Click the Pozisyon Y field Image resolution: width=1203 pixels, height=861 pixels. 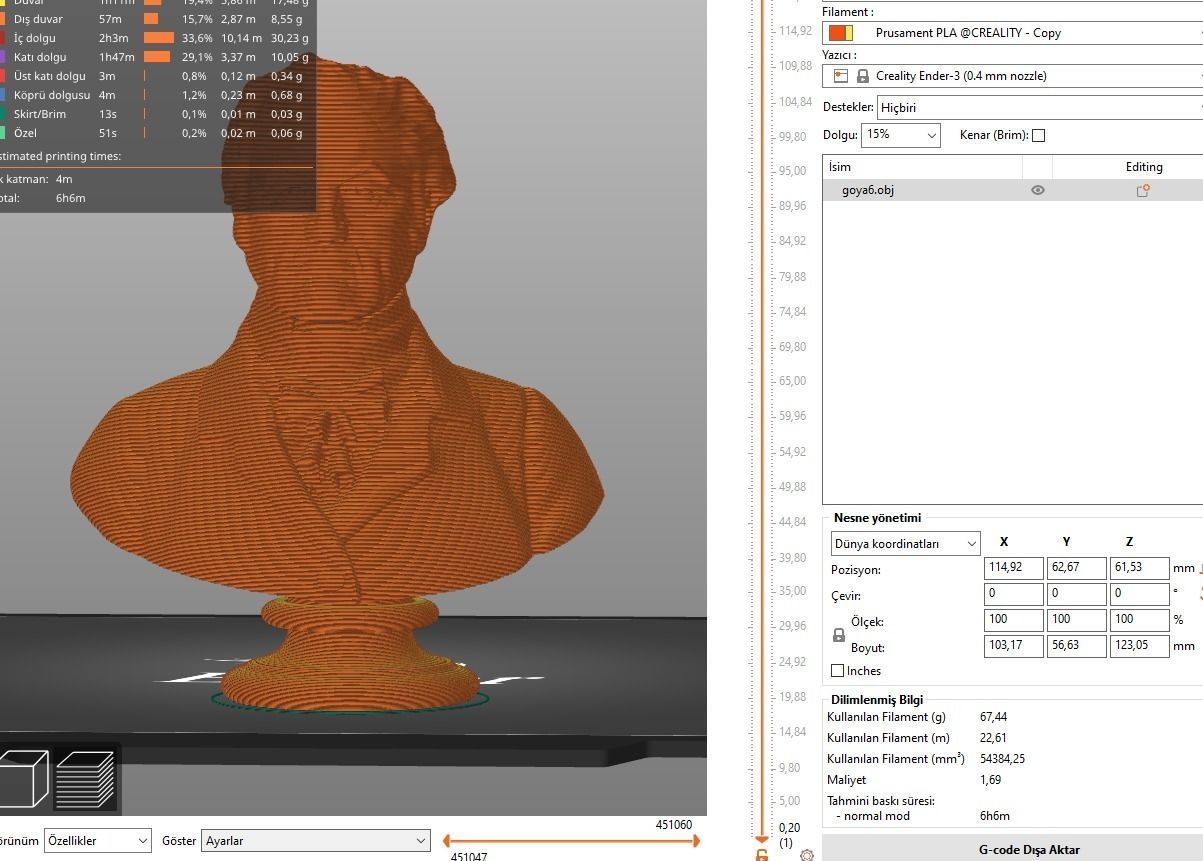(x=1076, y=568)
